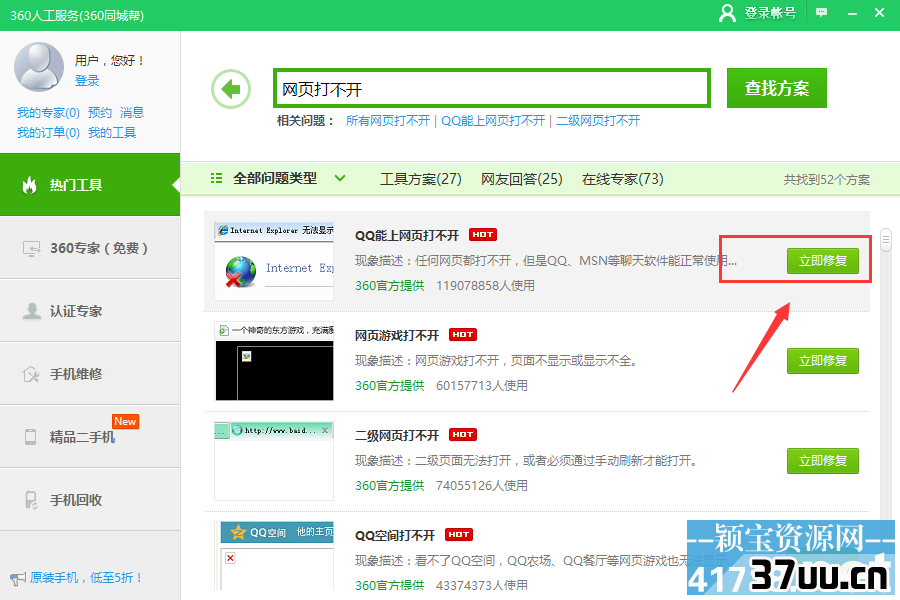Open 我的工具 link
The image size is (900, 600).
pyautogui.click(x=112, y=133)
